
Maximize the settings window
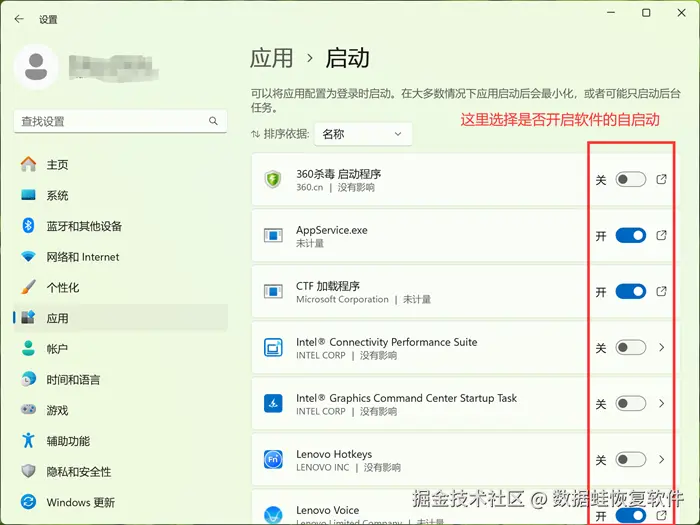(646, 12)
